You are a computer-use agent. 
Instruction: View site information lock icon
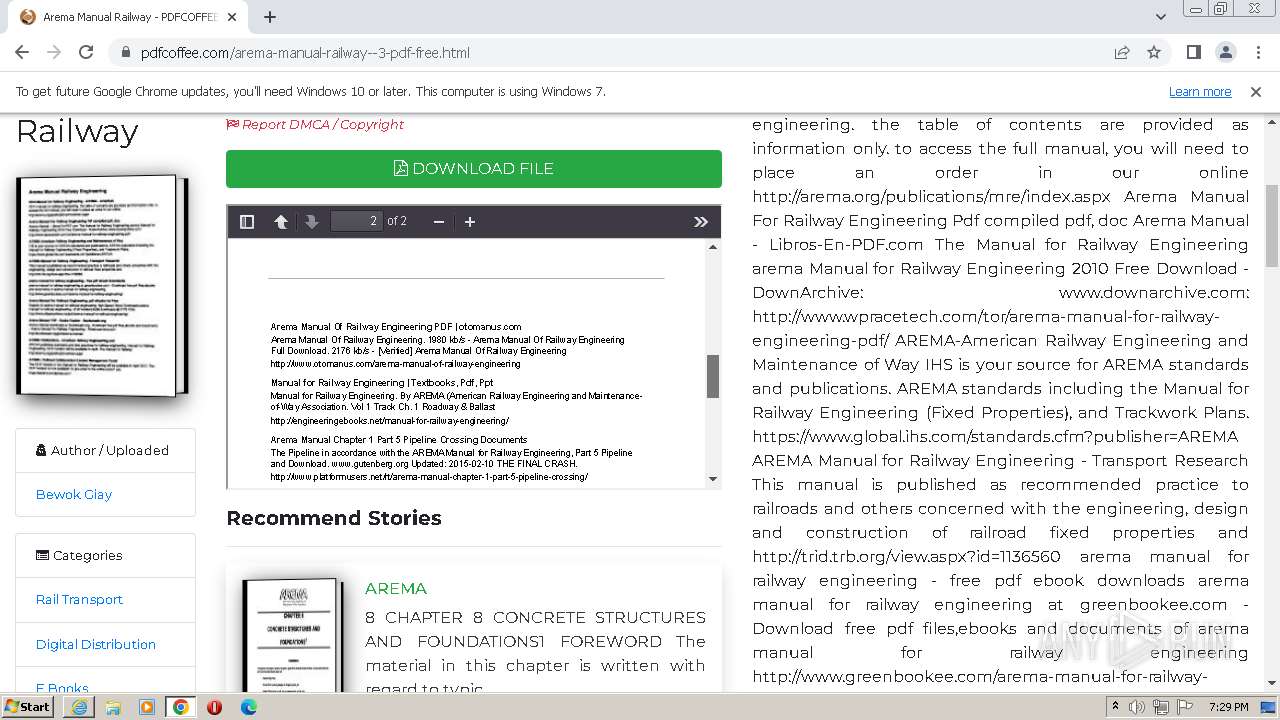pos(126,53)
